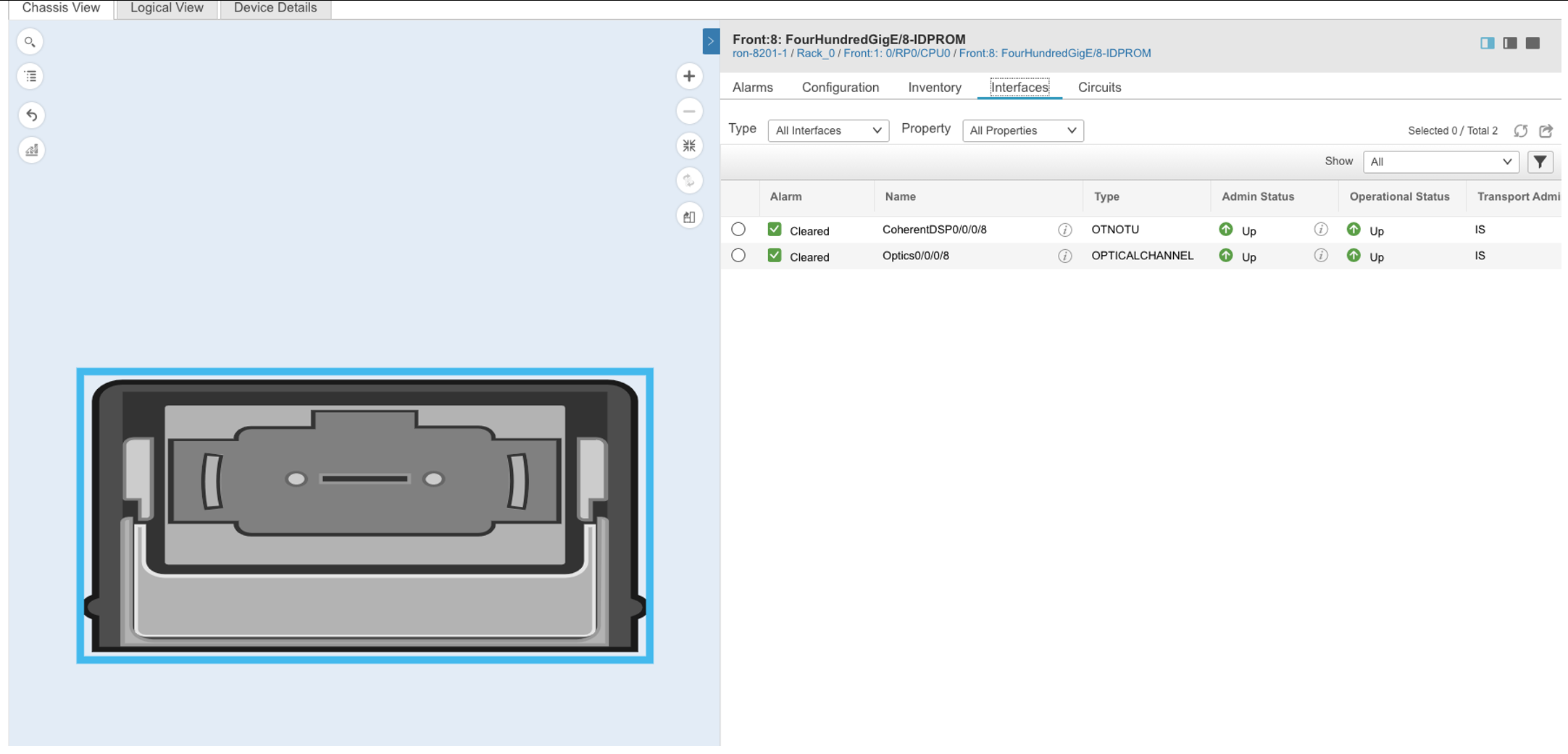Open the performance chart icon
This screenshot has width=1568, height=754.
pyautogui.click(x=31, y=150)
